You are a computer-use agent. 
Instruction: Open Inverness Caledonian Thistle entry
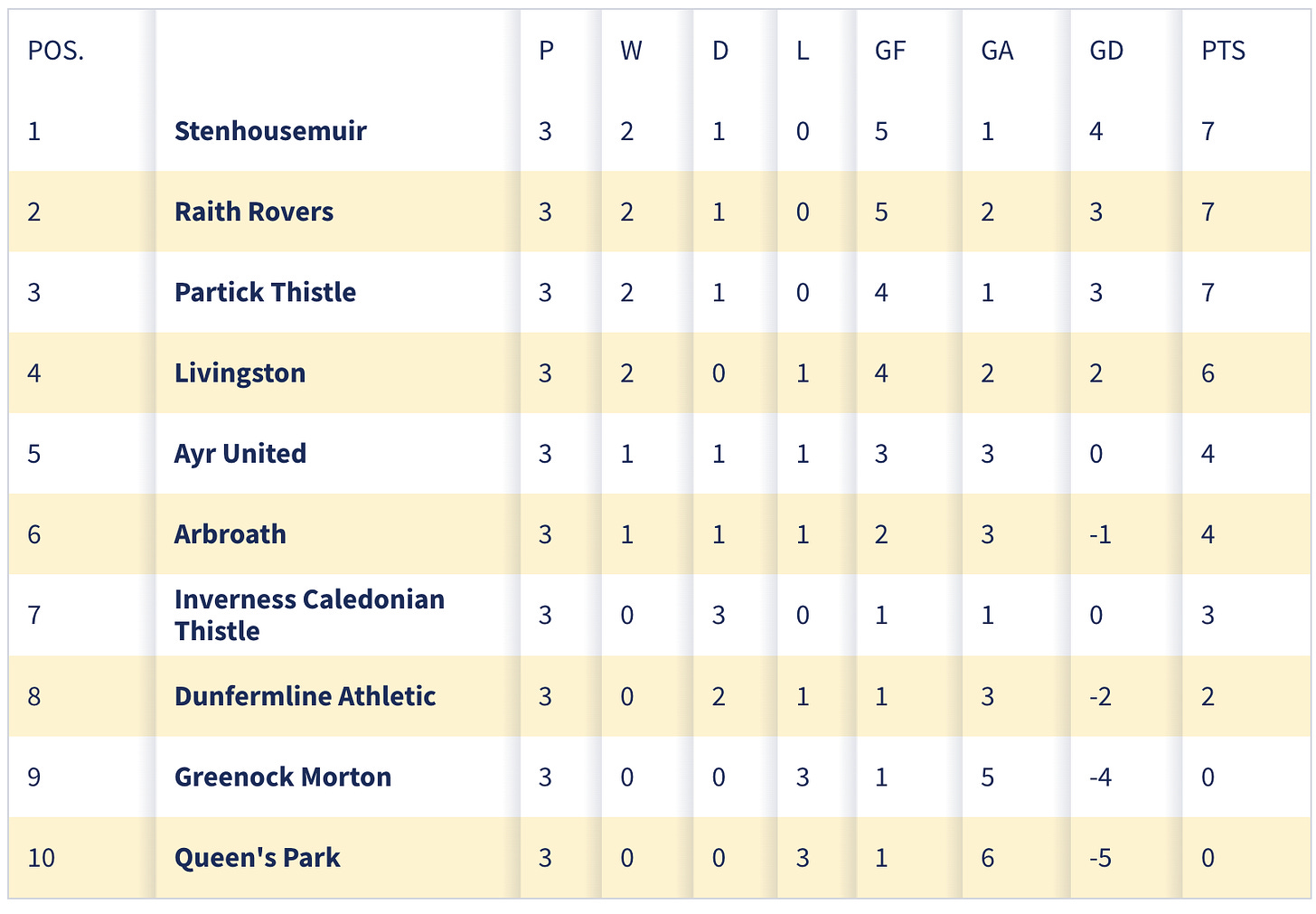[x=309, y=615]
